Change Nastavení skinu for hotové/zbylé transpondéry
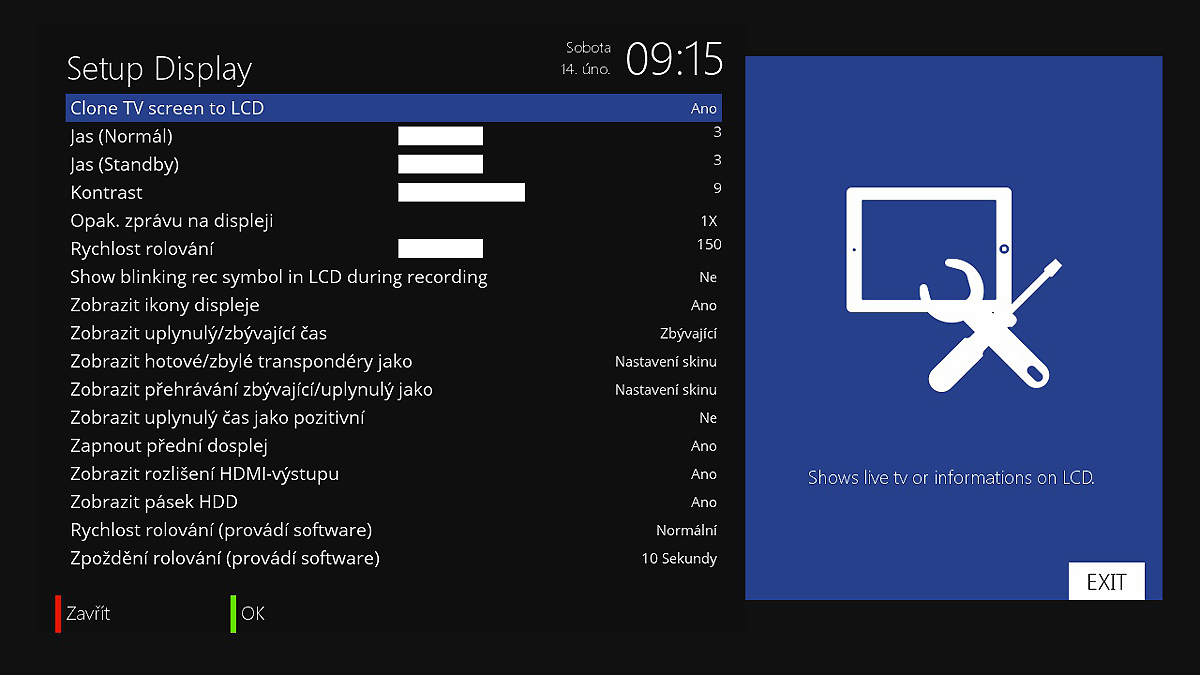This screenshot has height=675, width=1200. (666, 362)
